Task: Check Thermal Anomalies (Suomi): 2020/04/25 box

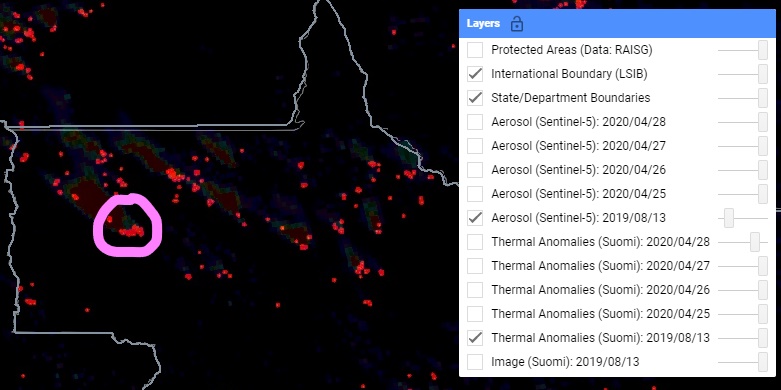Action: point(475,314)
